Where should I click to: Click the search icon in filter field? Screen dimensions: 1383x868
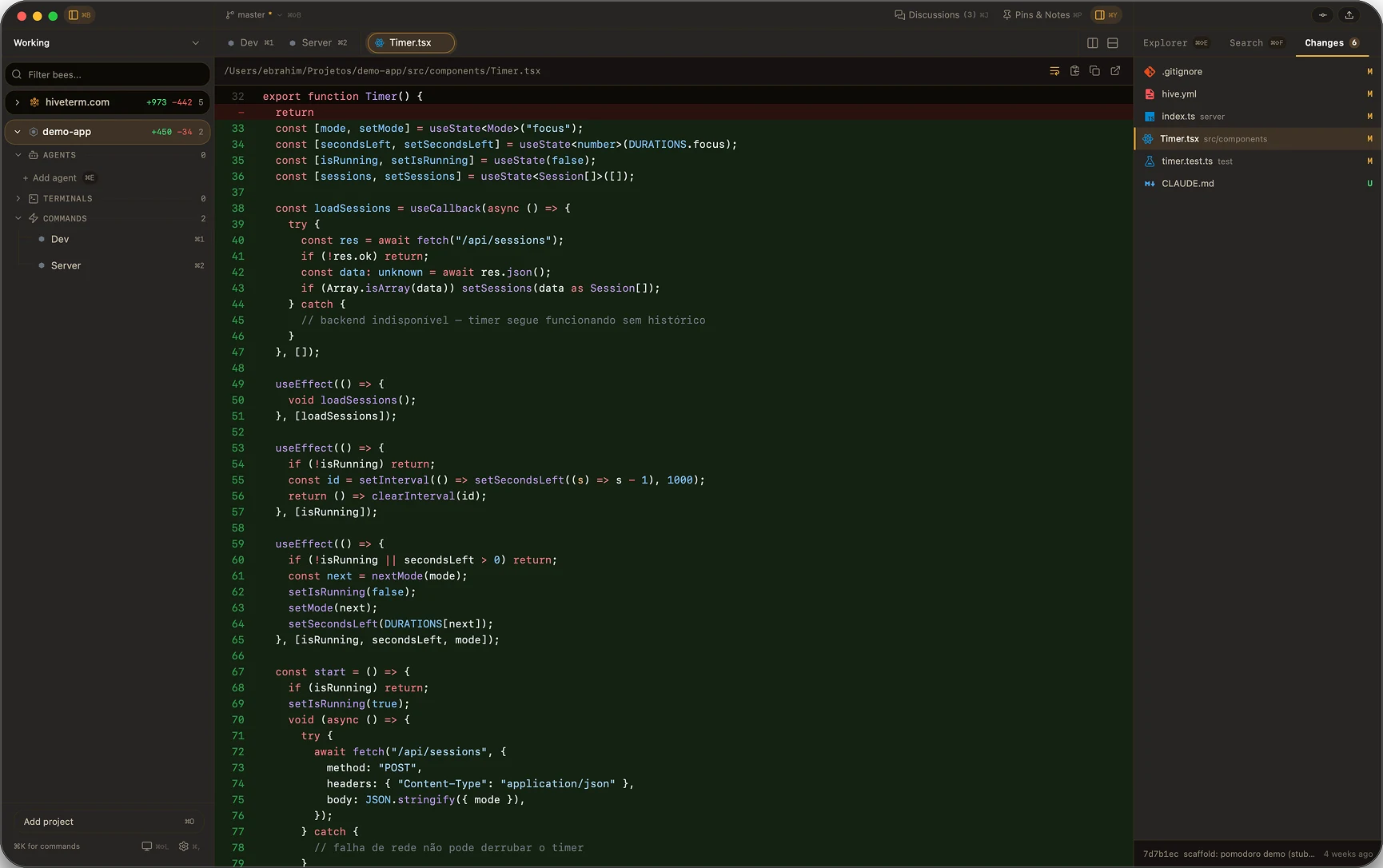pyautogui.click(x=17, y=74)
